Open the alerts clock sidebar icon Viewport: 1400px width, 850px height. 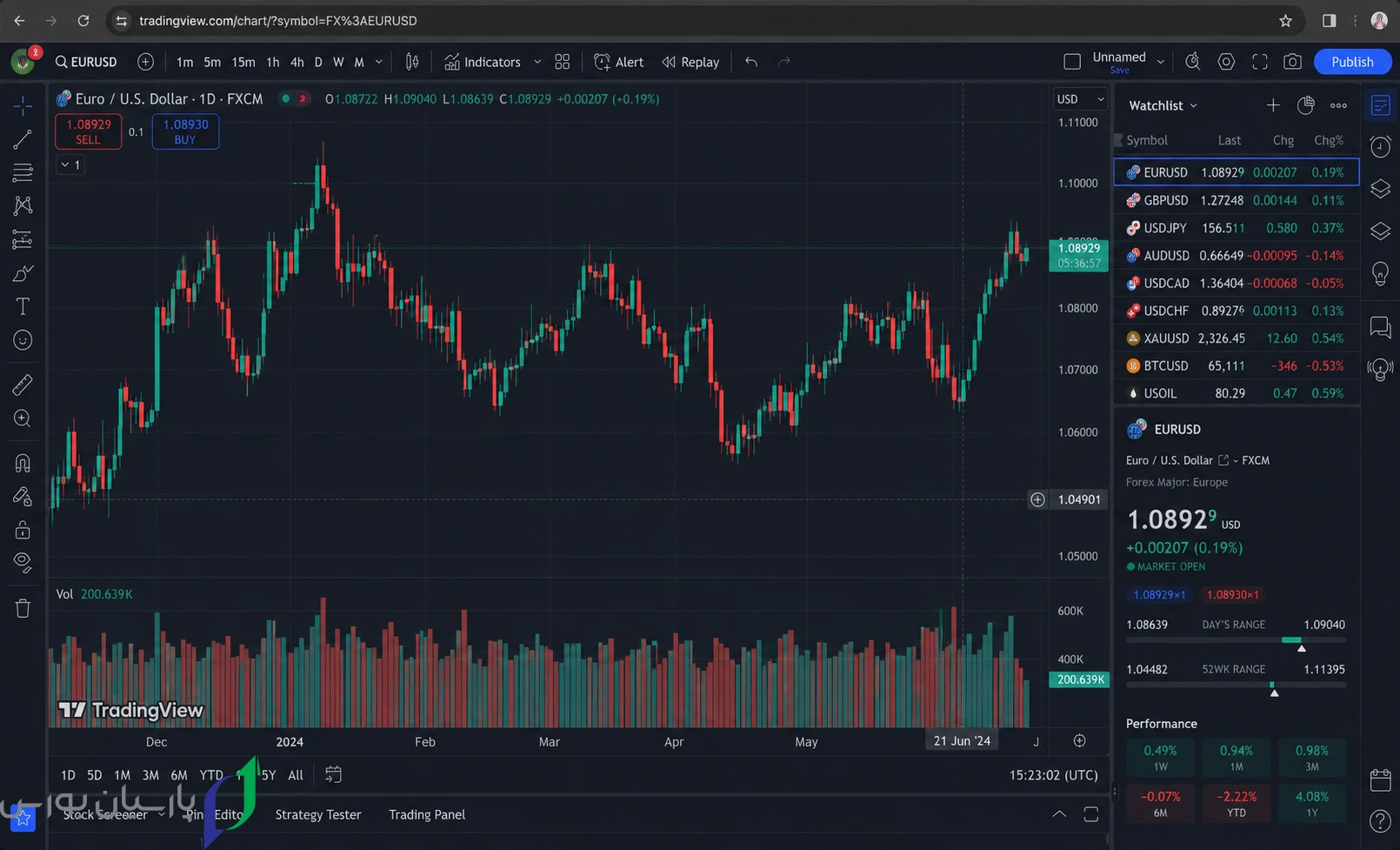pyautogui.click(x=1380, y=147)
